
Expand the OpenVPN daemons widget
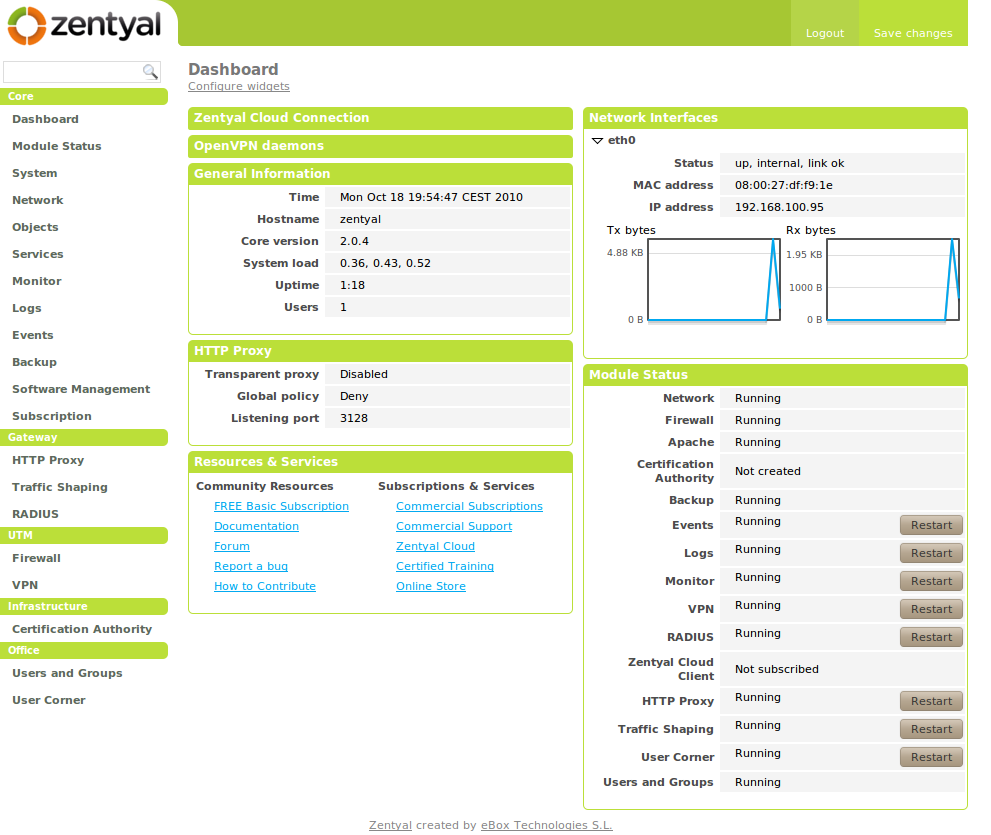(380, 146)
